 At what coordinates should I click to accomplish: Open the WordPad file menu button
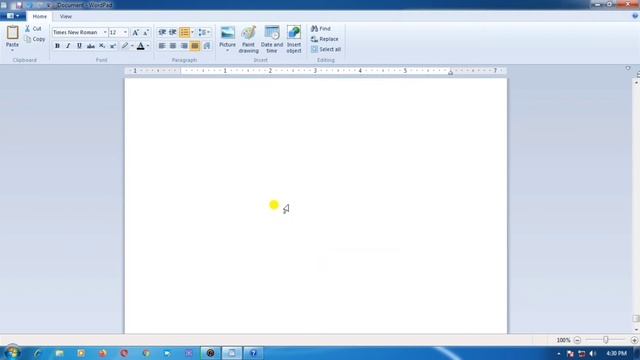click(x=13, y=16)
